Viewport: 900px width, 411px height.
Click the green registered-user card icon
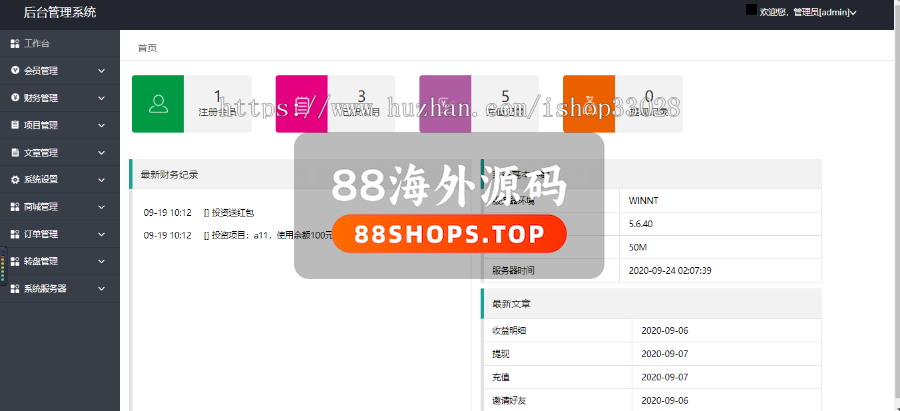158,104
